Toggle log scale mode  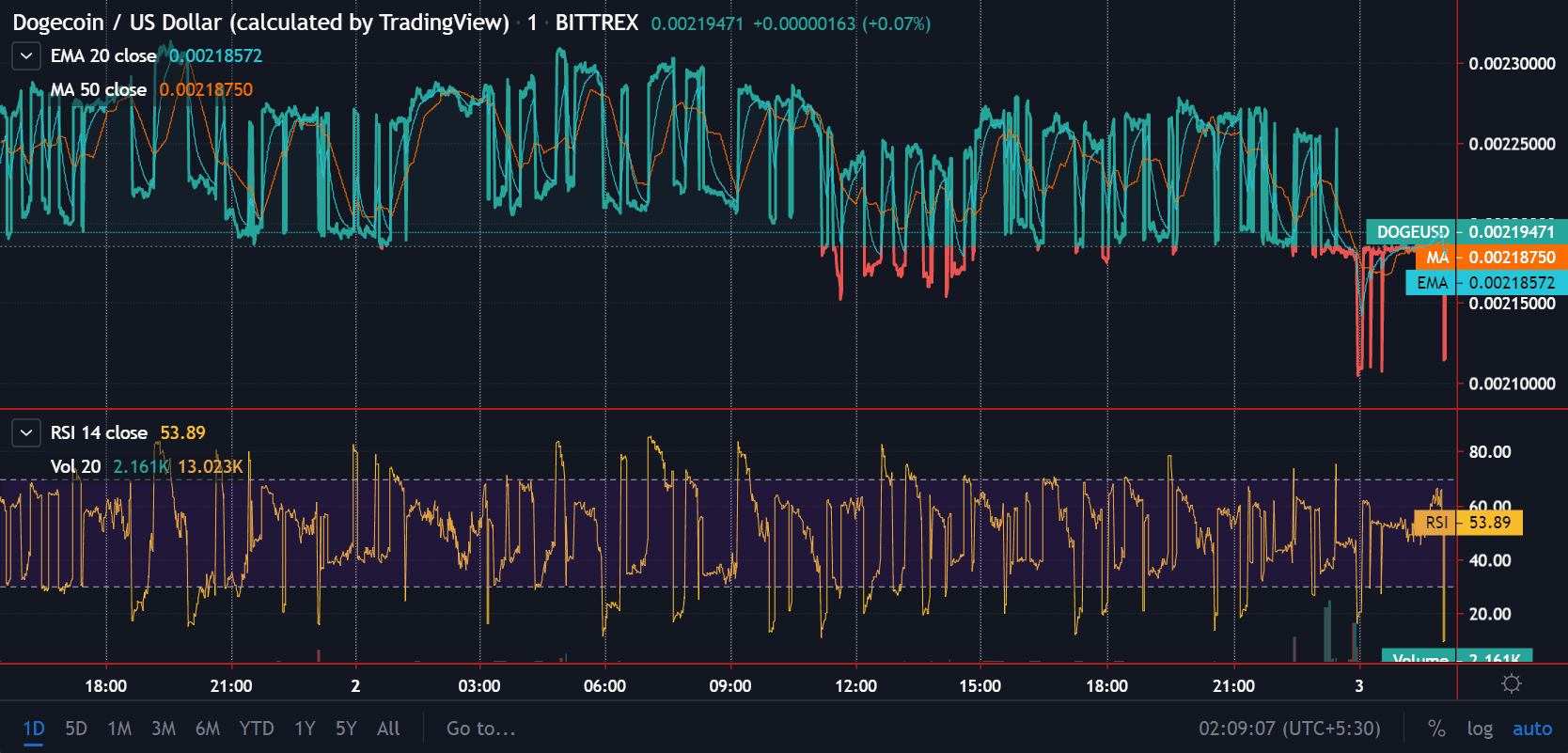coord(1480,729)
